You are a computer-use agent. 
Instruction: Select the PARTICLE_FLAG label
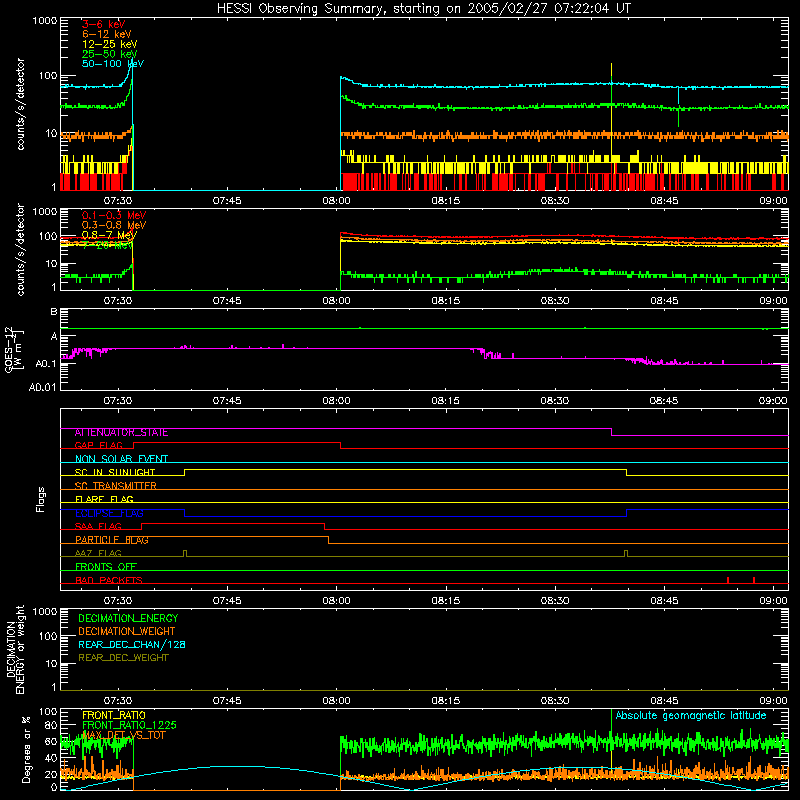click(x=112, y=540)
